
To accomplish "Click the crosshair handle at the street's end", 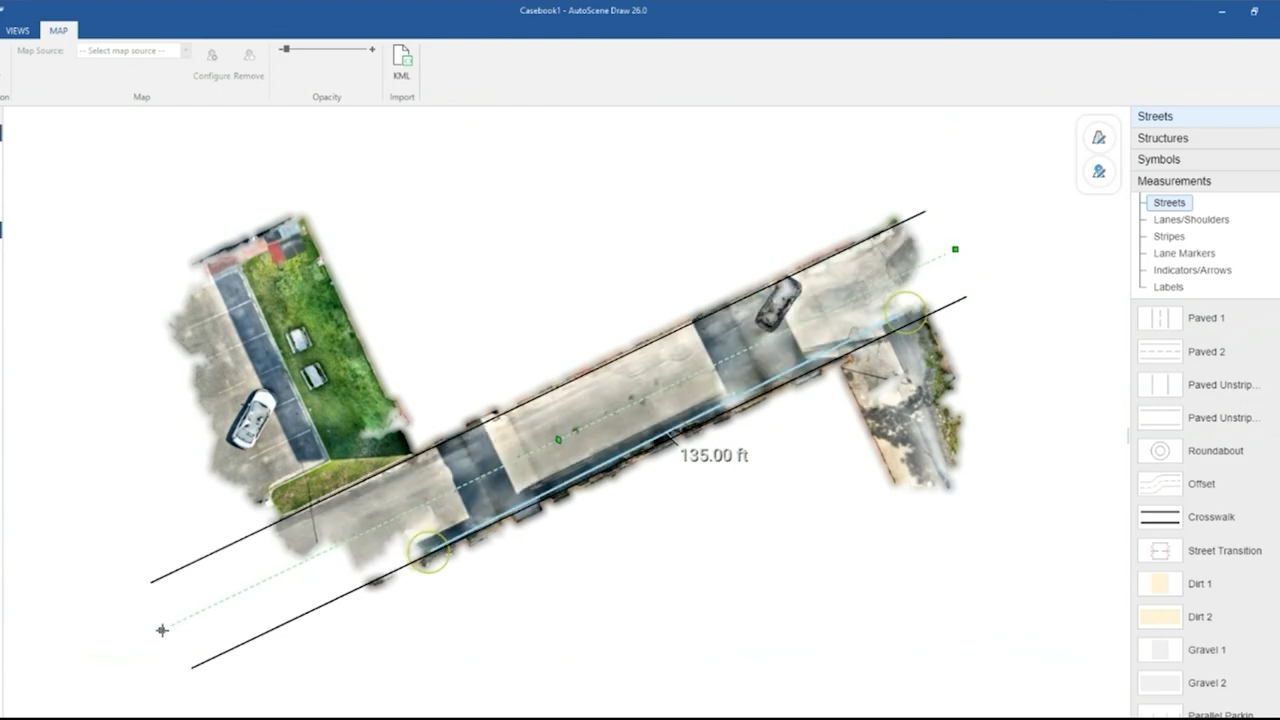I will [162, 630].
